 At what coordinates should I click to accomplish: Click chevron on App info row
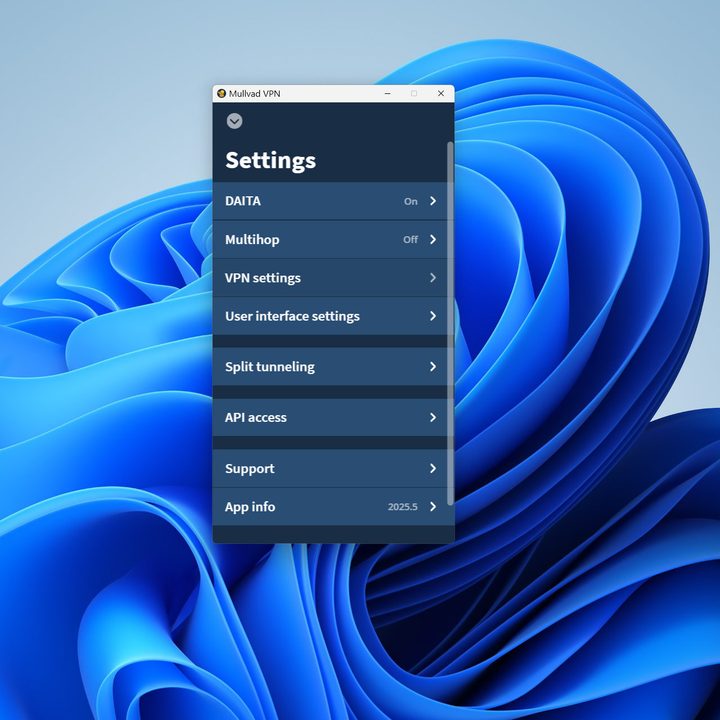pos(433,506)
